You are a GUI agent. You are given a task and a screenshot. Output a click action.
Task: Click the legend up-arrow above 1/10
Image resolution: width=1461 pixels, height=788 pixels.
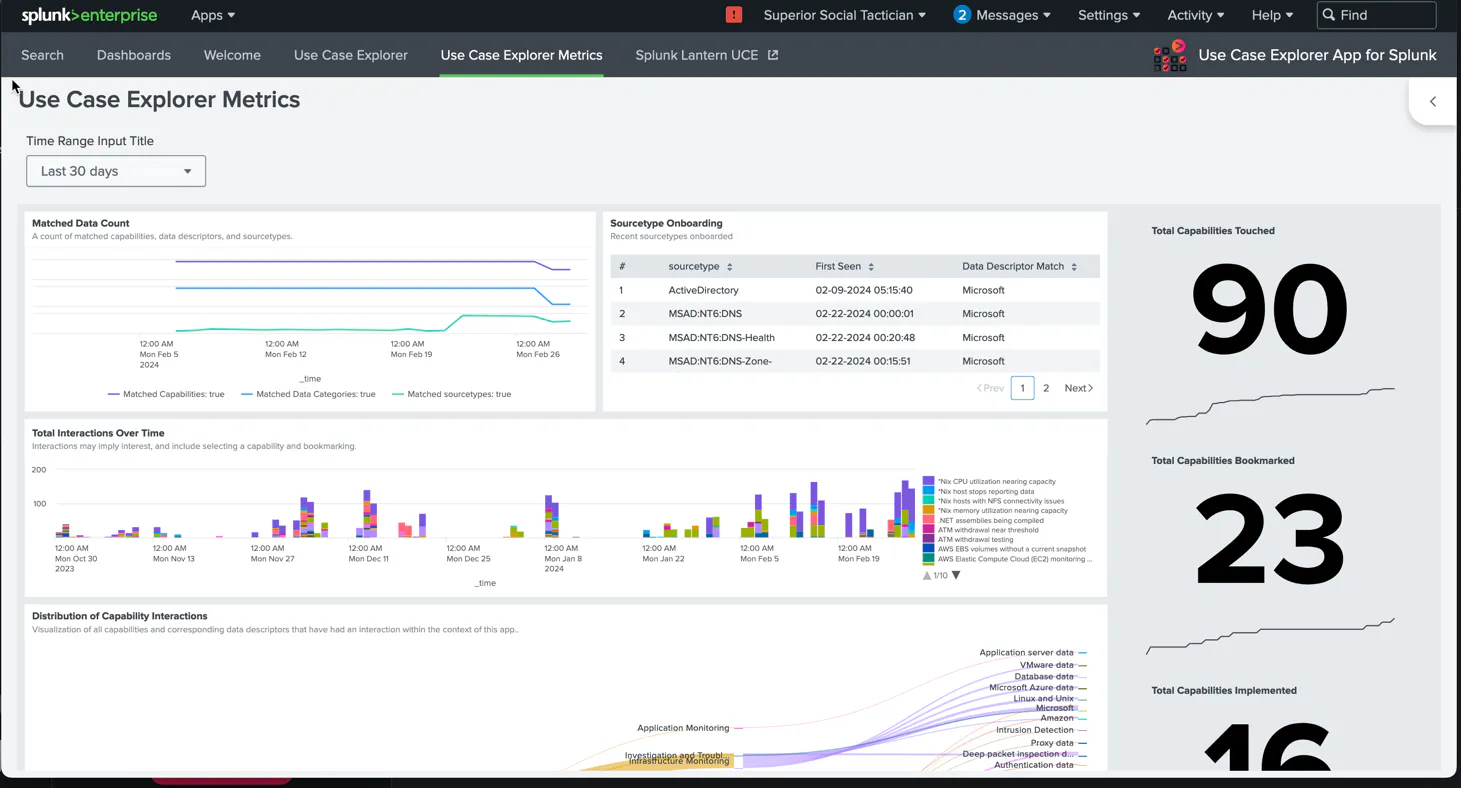point(926,575)
